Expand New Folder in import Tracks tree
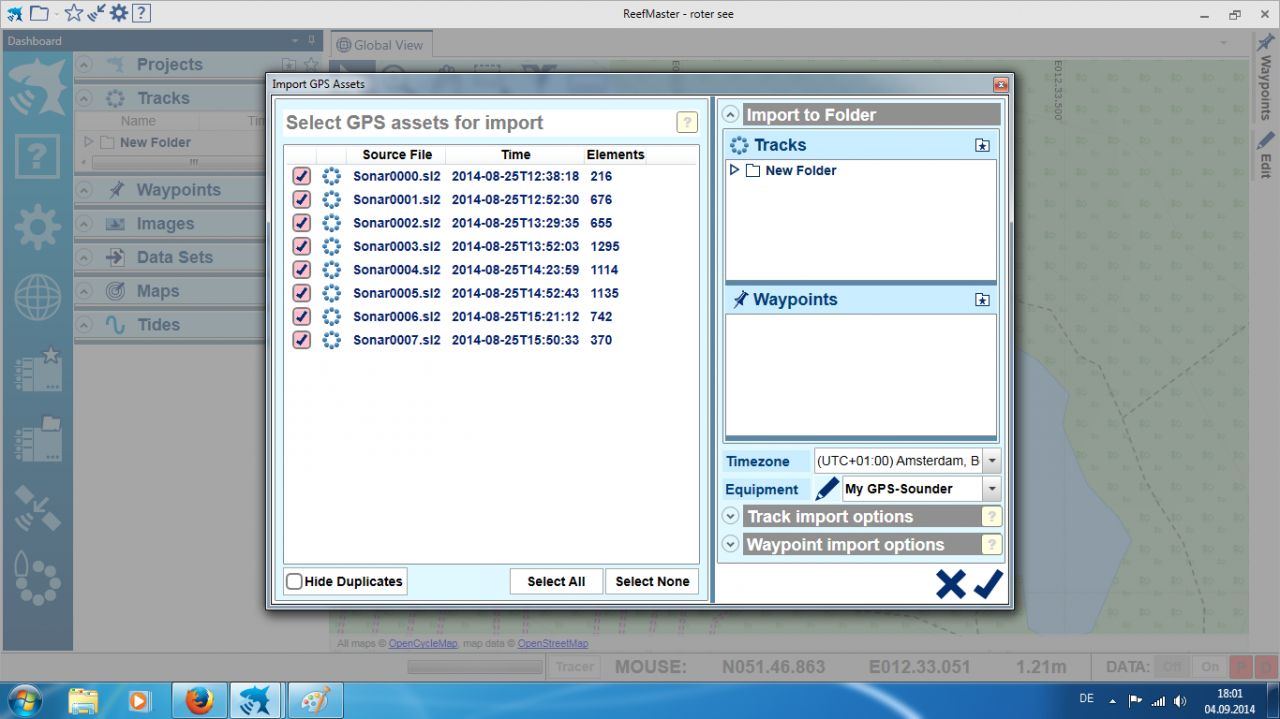Viewport: 1280px width, 719px height. tap(735, 171)
